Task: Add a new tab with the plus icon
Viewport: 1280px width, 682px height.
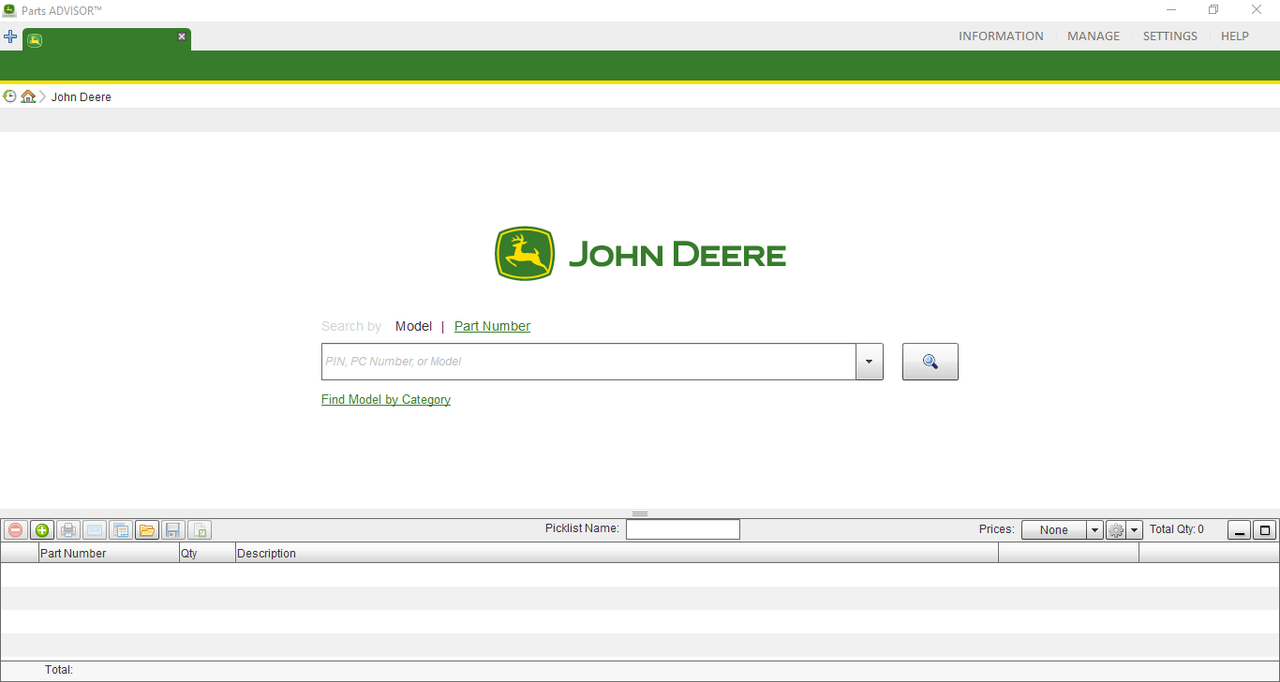Action: pyautogui.click(x=10, y=37)
